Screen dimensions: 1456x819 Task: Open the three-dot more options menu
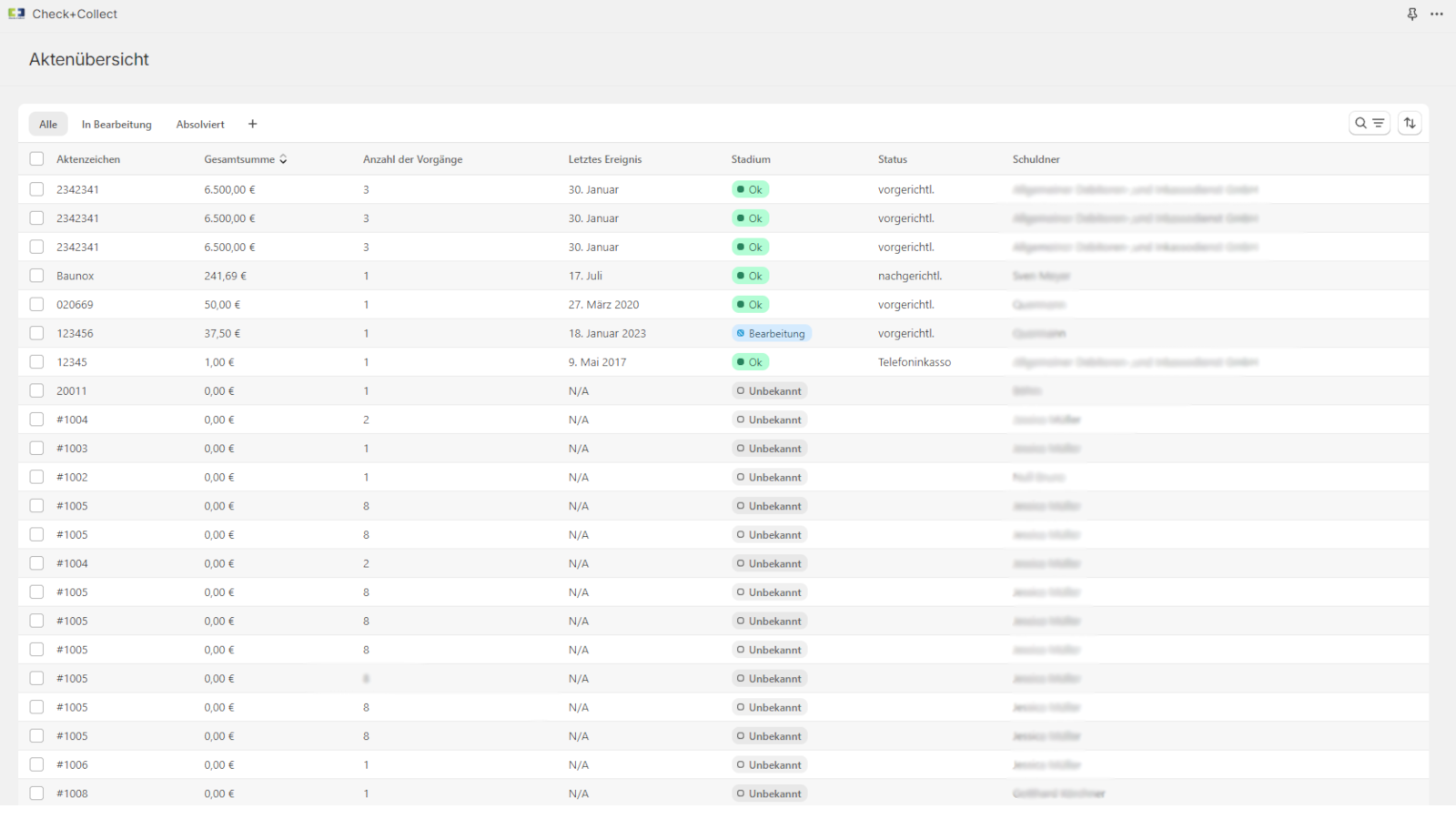pyautogui.click(x=1437, y=14)
